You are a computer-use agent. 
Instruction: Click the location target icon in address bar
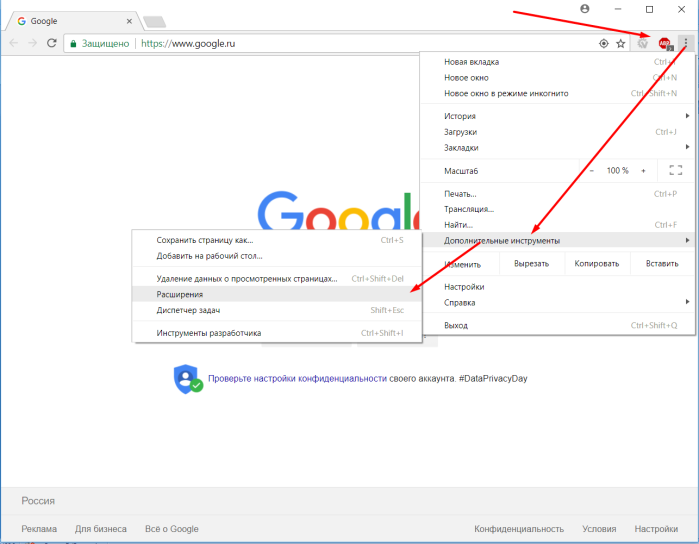(604, 44)
